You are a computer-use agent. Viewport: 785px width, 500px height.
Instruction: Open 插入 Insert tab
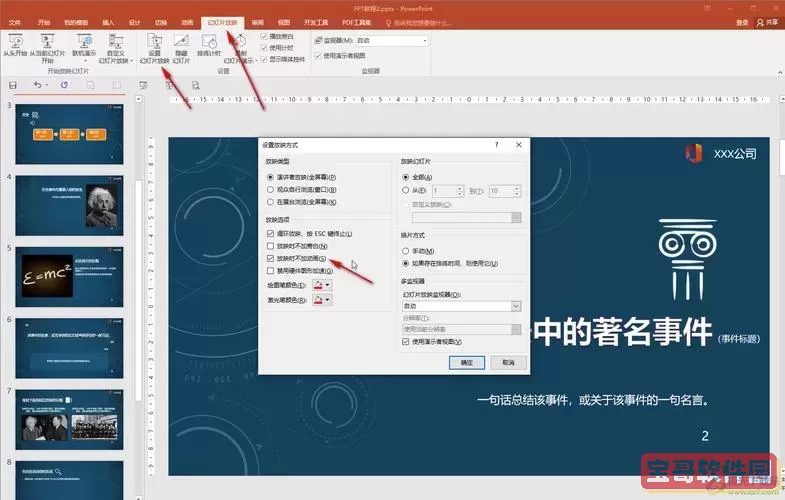(x=108, y=23)
